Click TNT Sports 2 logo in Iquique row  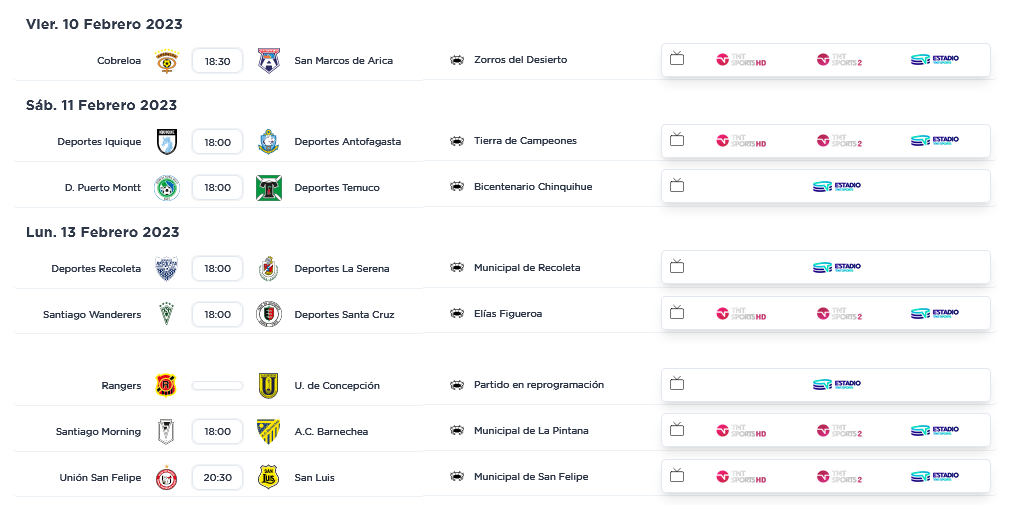pyautogui.click(x=839, y=141)
